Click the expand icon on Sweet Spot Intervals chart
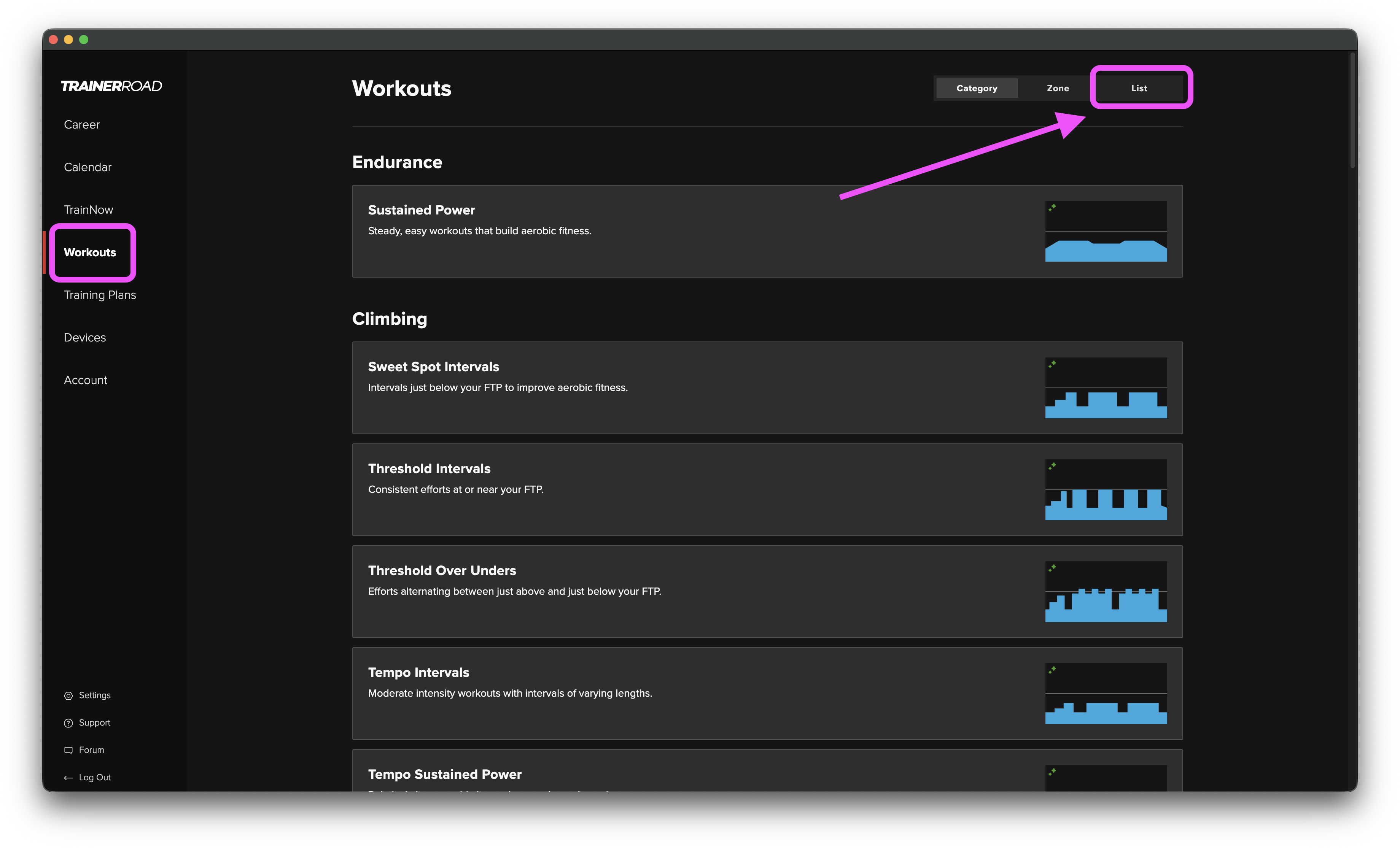This screenshot has height=848, width=1400. [1052, 364]
